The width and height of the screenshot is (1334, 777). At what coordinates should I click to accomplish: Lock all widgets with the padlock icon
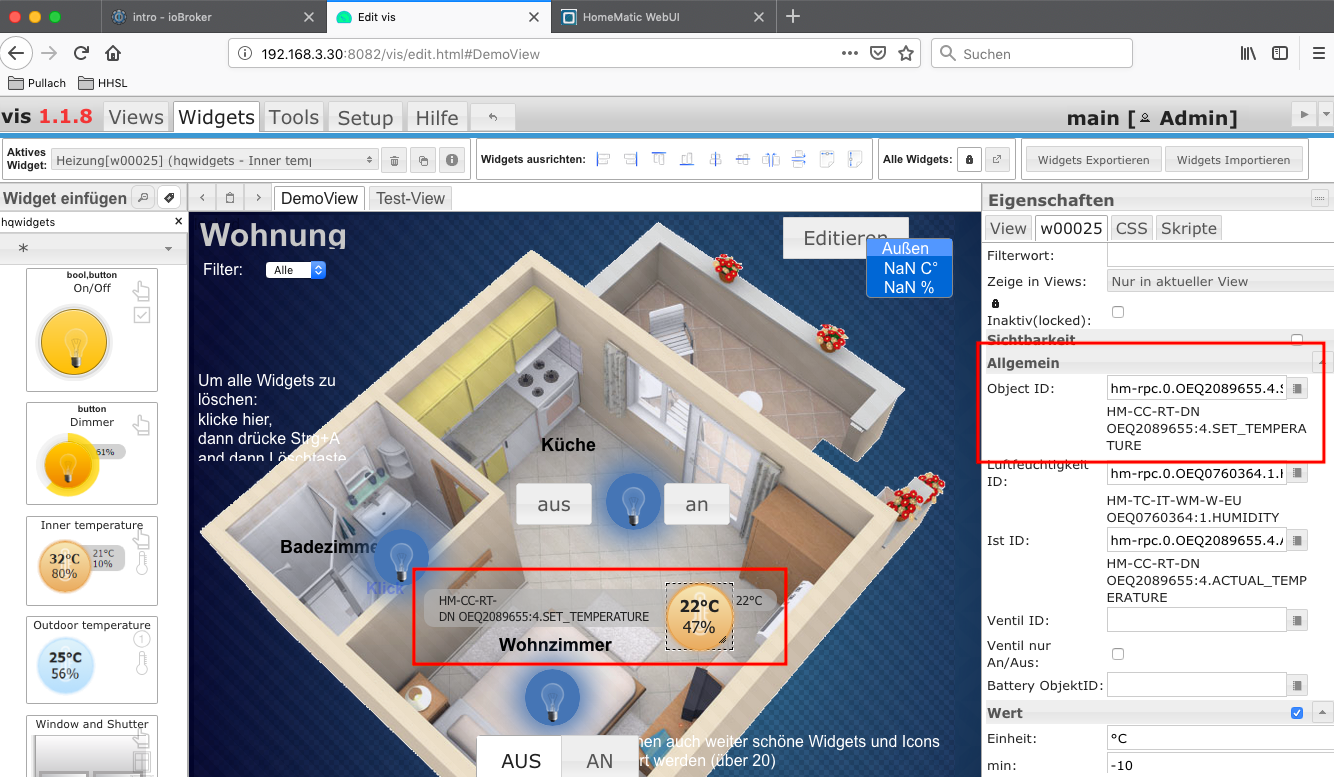pos(969,160)
